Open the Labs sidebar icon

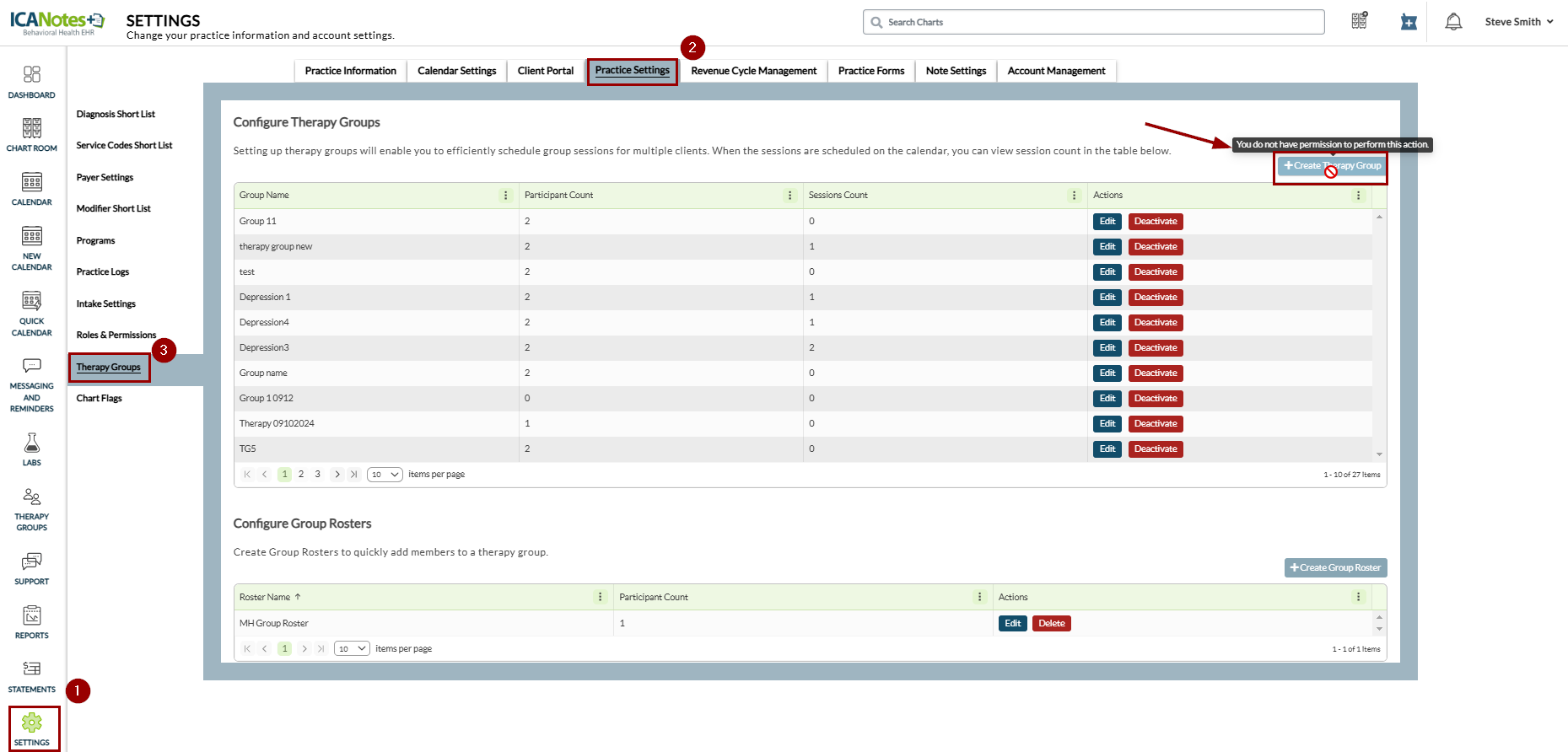tap(32, 449)
